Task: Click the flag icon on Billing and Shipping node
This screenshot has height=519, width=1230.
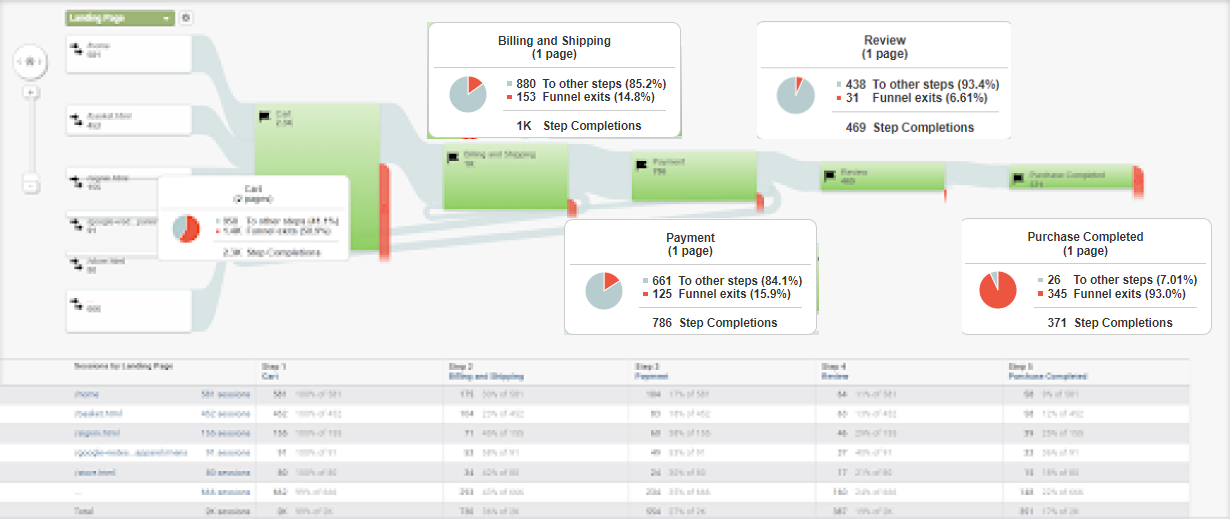Action: tap(453, 156)
